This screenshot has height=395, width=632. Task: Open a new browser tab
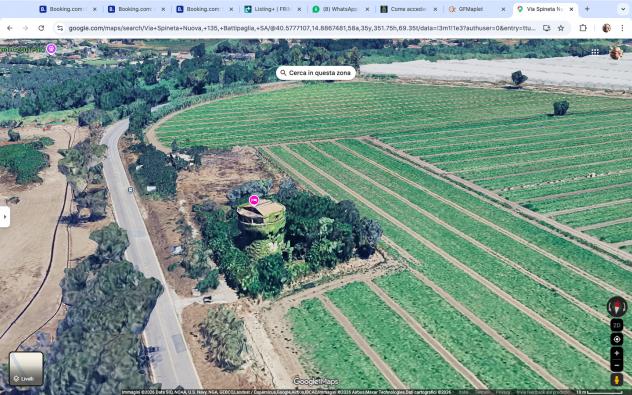(587, 9)
